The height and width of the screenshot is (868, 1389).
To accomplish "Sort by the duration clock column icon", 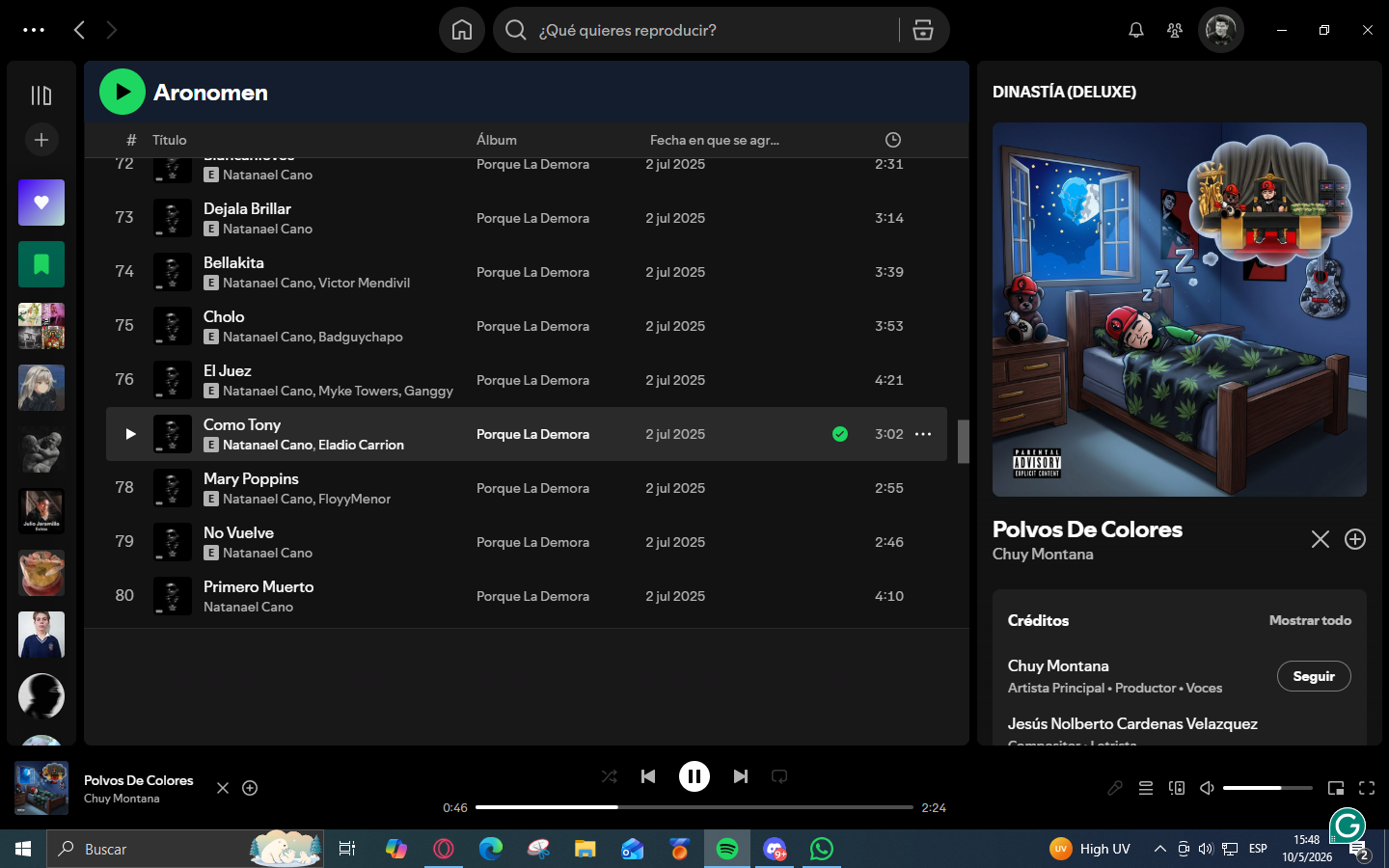I will (x=893, y=140).
